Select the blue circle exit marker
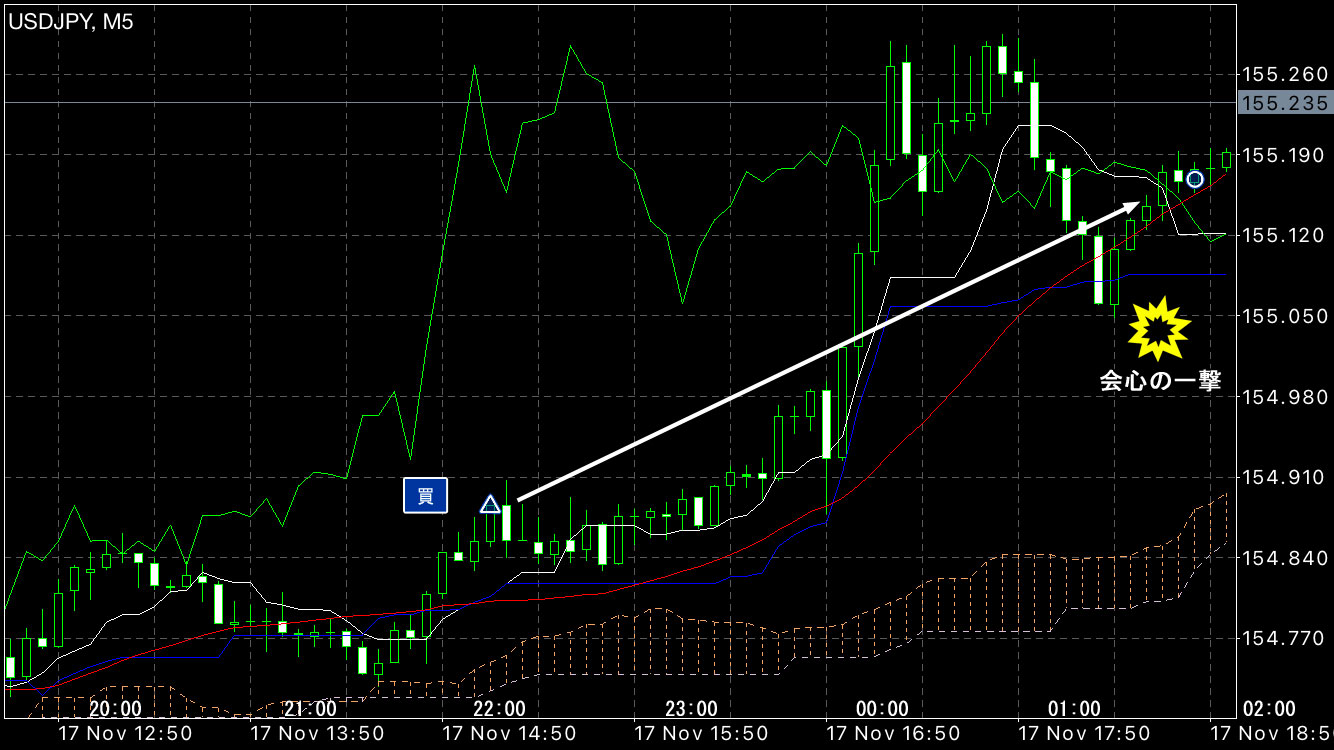This screenshot has height=750, width=1334. click(1194, 179)
